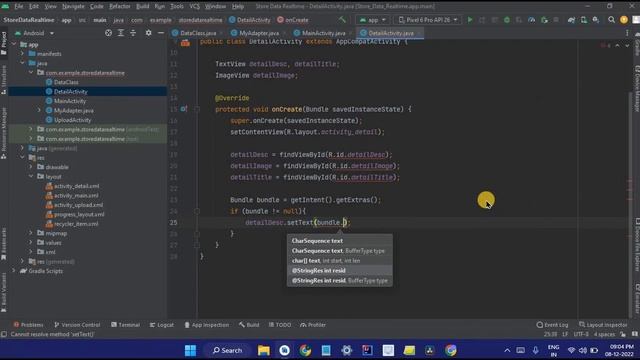
Task: Switch to MyAdapter.java tab
Action: point(258,33)
